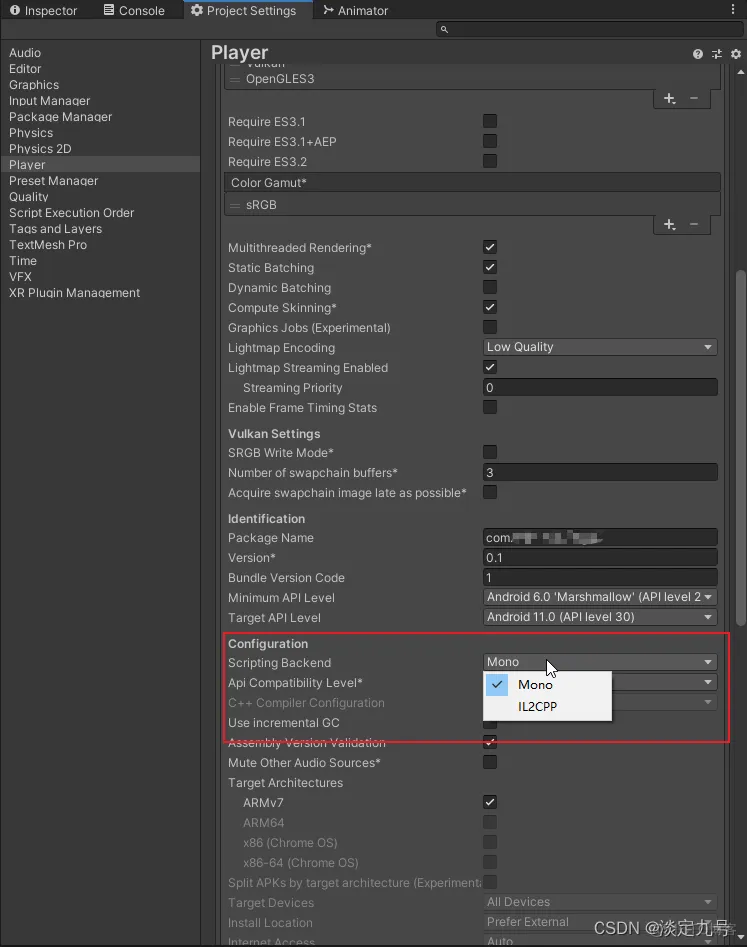Image resolution: width=747 pixels, height=947 pixels.
Task: Click the search magnifier icon
Action: [444, 29]
